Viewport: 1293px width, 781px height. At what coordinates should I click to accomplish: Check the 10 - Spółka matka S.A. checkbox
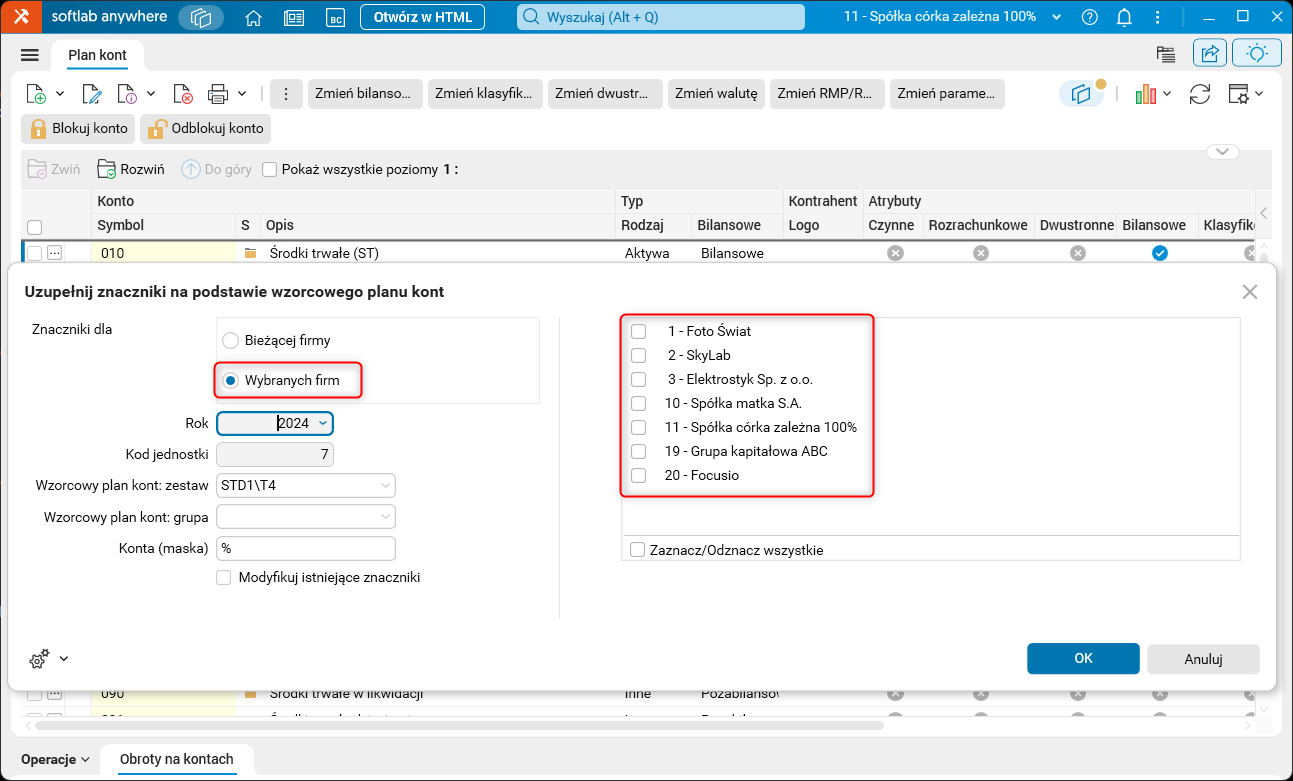coord(638,403)
